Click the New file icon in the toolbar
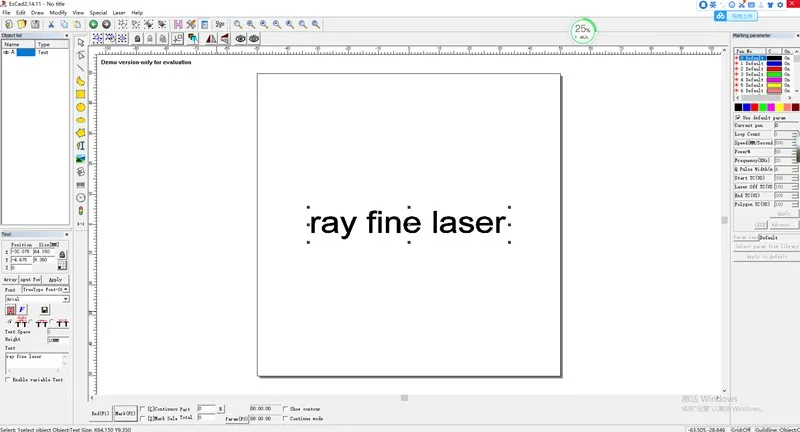This screenshot has height=432, width=800. [9, 24]
